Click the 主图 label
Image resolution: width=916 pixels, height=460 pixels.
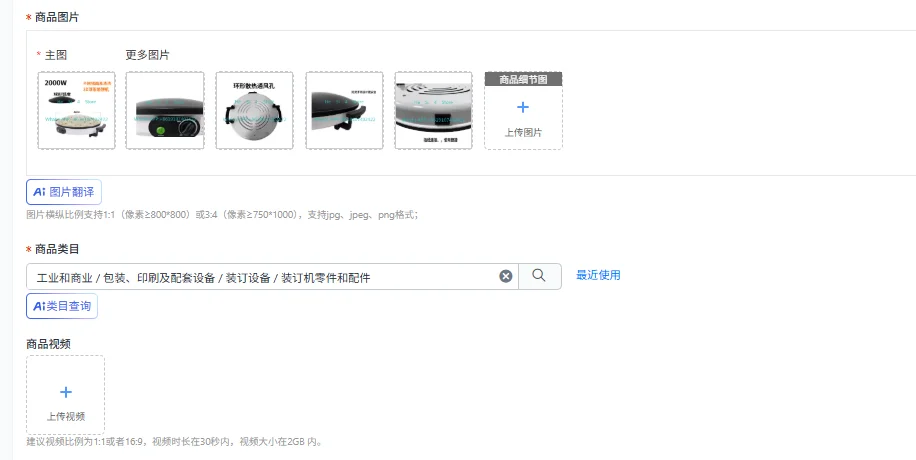[x=55, y=55]
